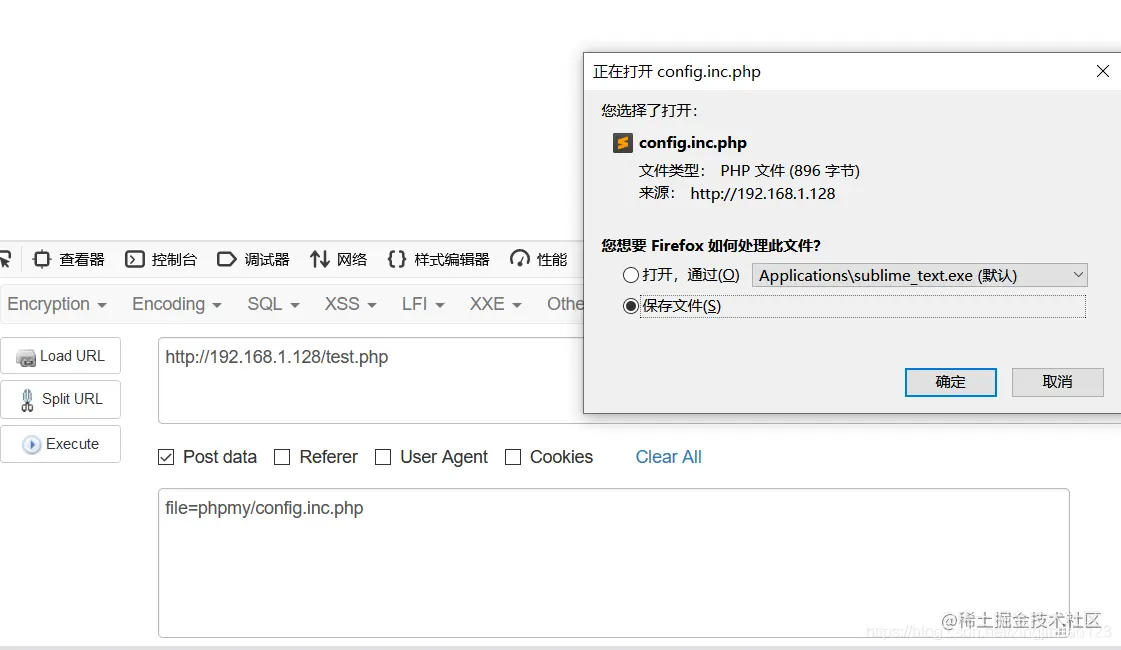Click the Load URL disk icon
Viewport: 1121px width, 650px height.
point(26,358)
